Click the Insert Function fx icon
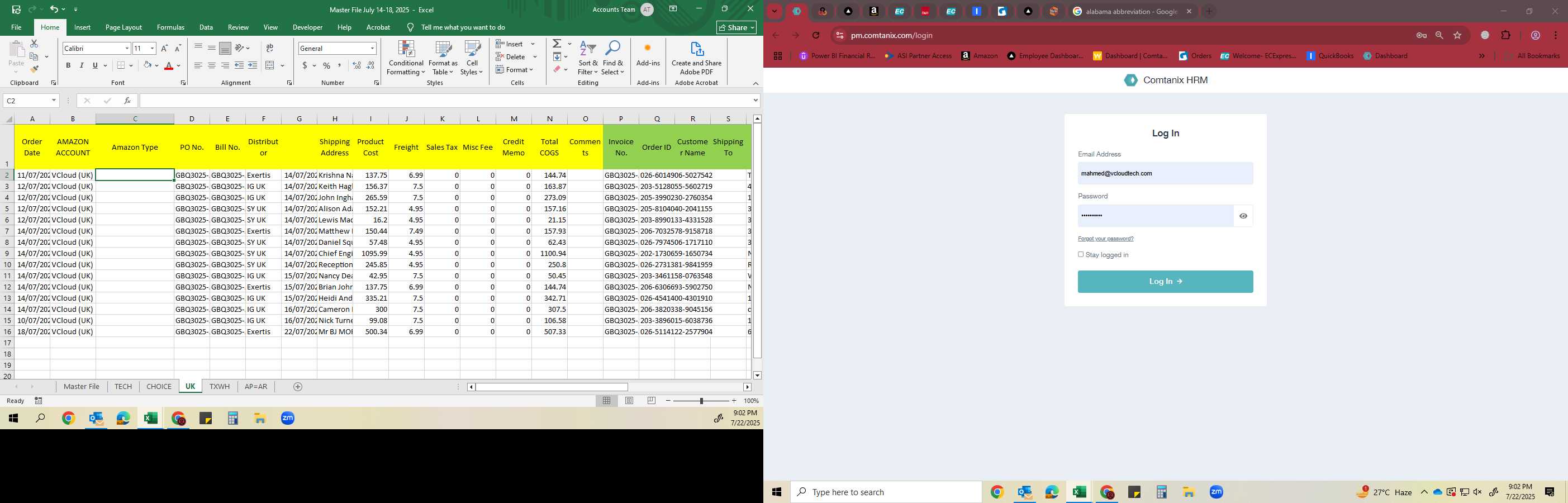The image size is (1568, 503). pyautogui.click(x=127, y=101)
